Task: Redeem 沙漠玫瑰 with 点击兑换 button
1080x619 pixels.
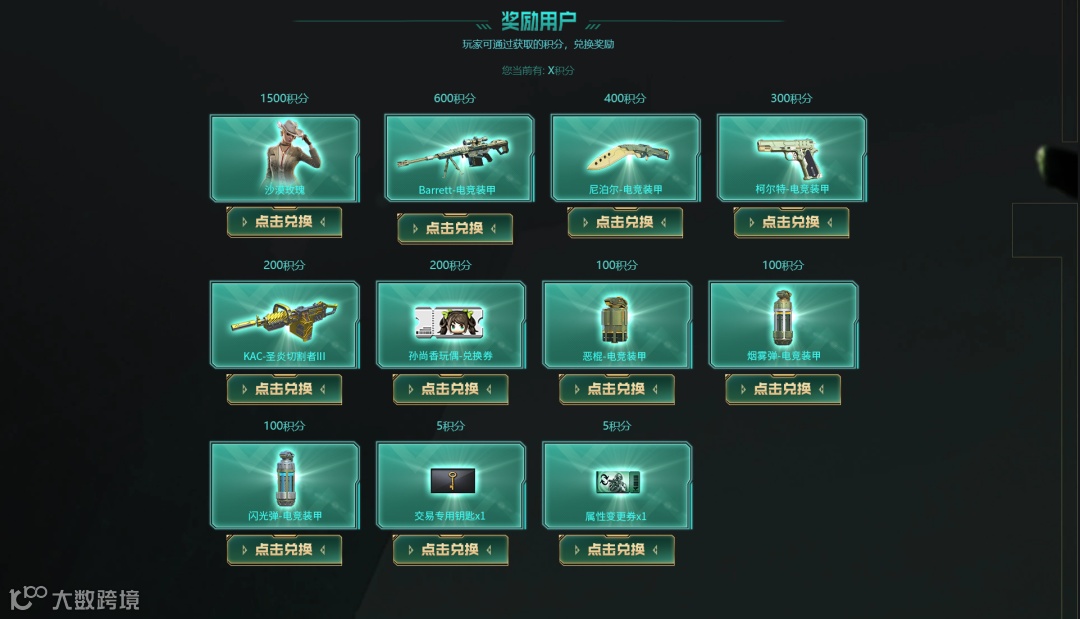Action: pos(284,222)
